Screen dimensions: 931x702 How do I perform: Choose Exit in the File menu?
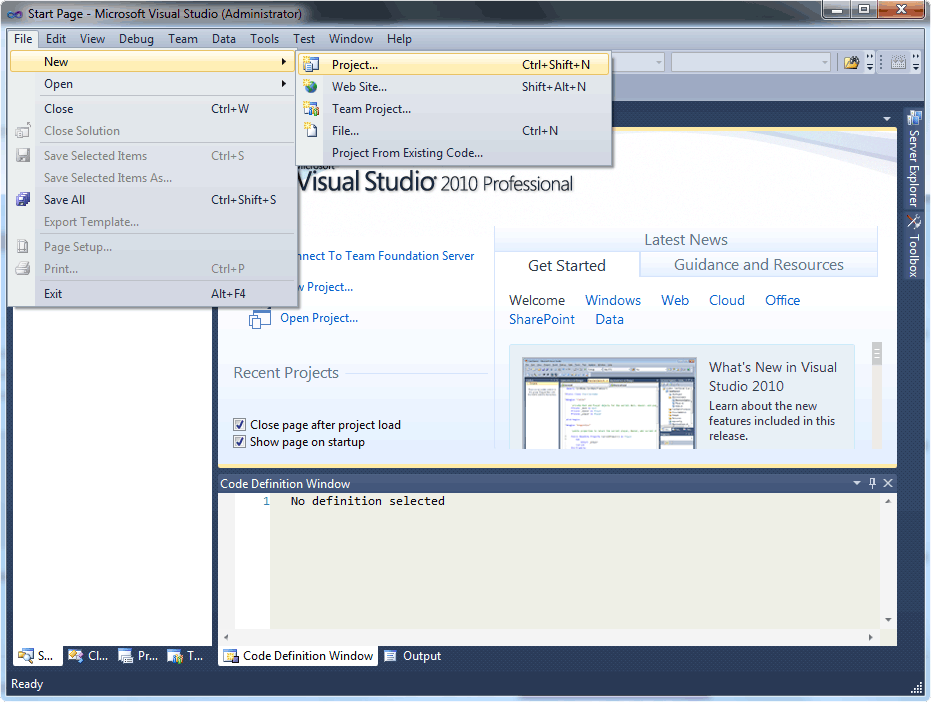153,293
